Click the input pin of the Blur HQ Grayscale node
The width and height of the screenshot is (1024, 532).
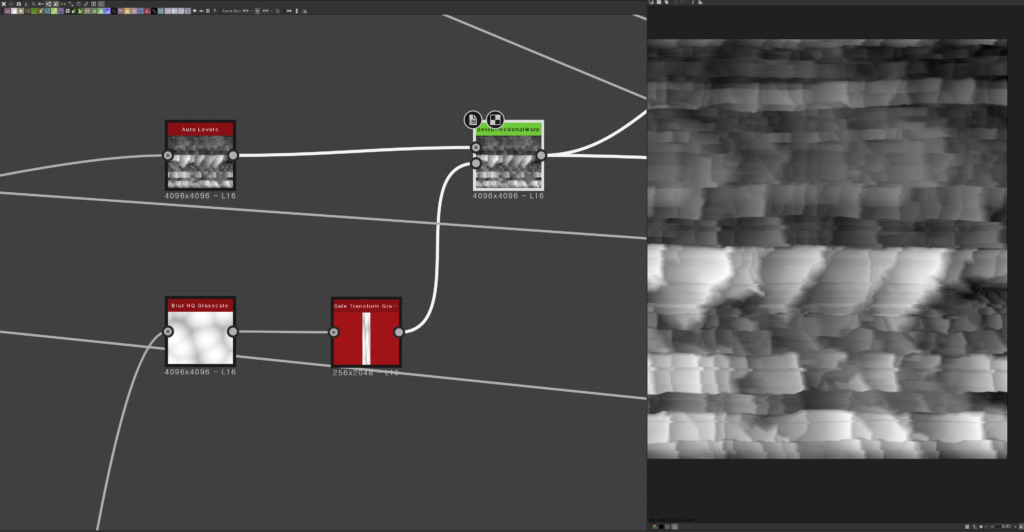point(168,332)
